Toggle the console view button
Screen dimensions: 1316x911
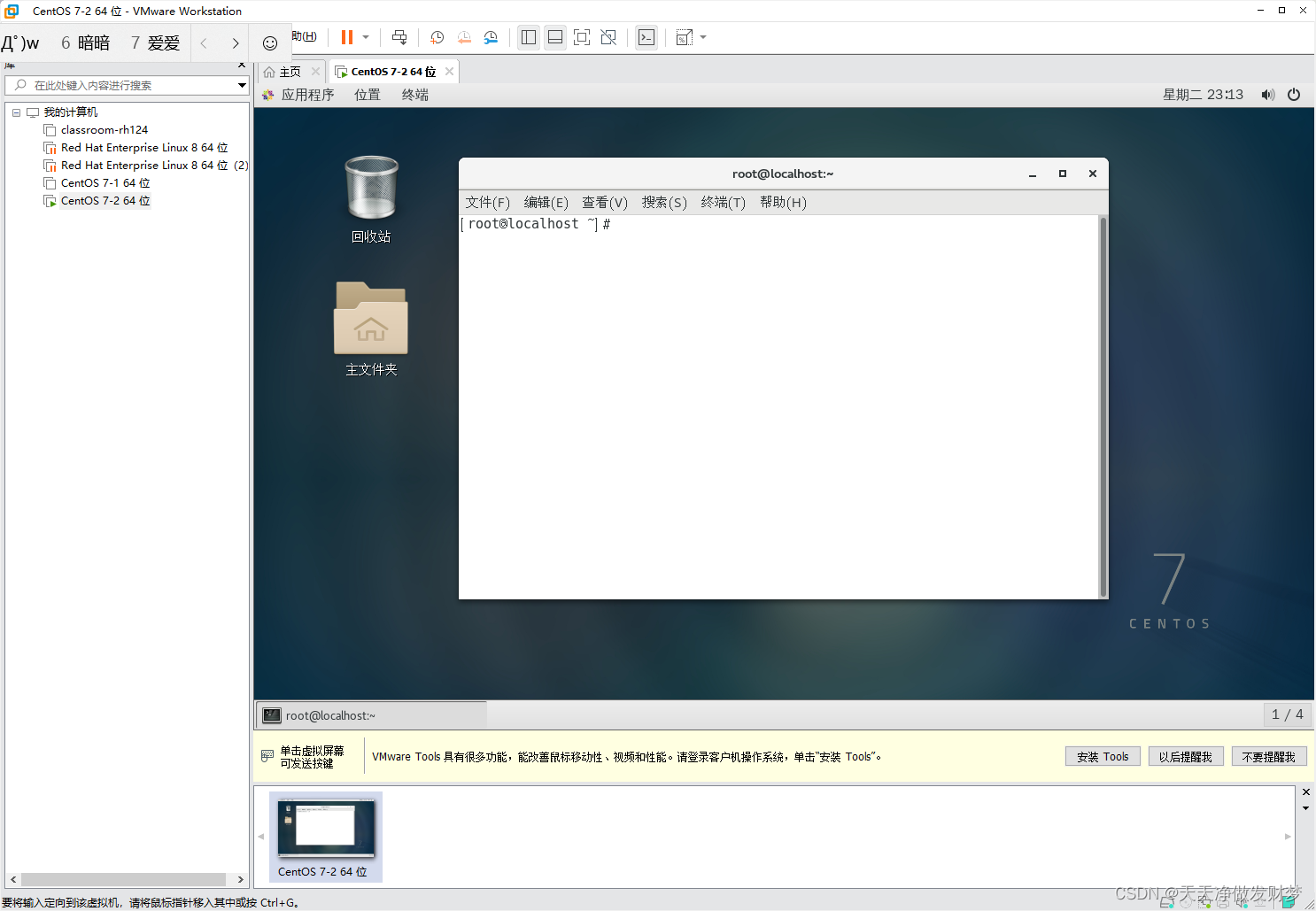click(646, 37)
